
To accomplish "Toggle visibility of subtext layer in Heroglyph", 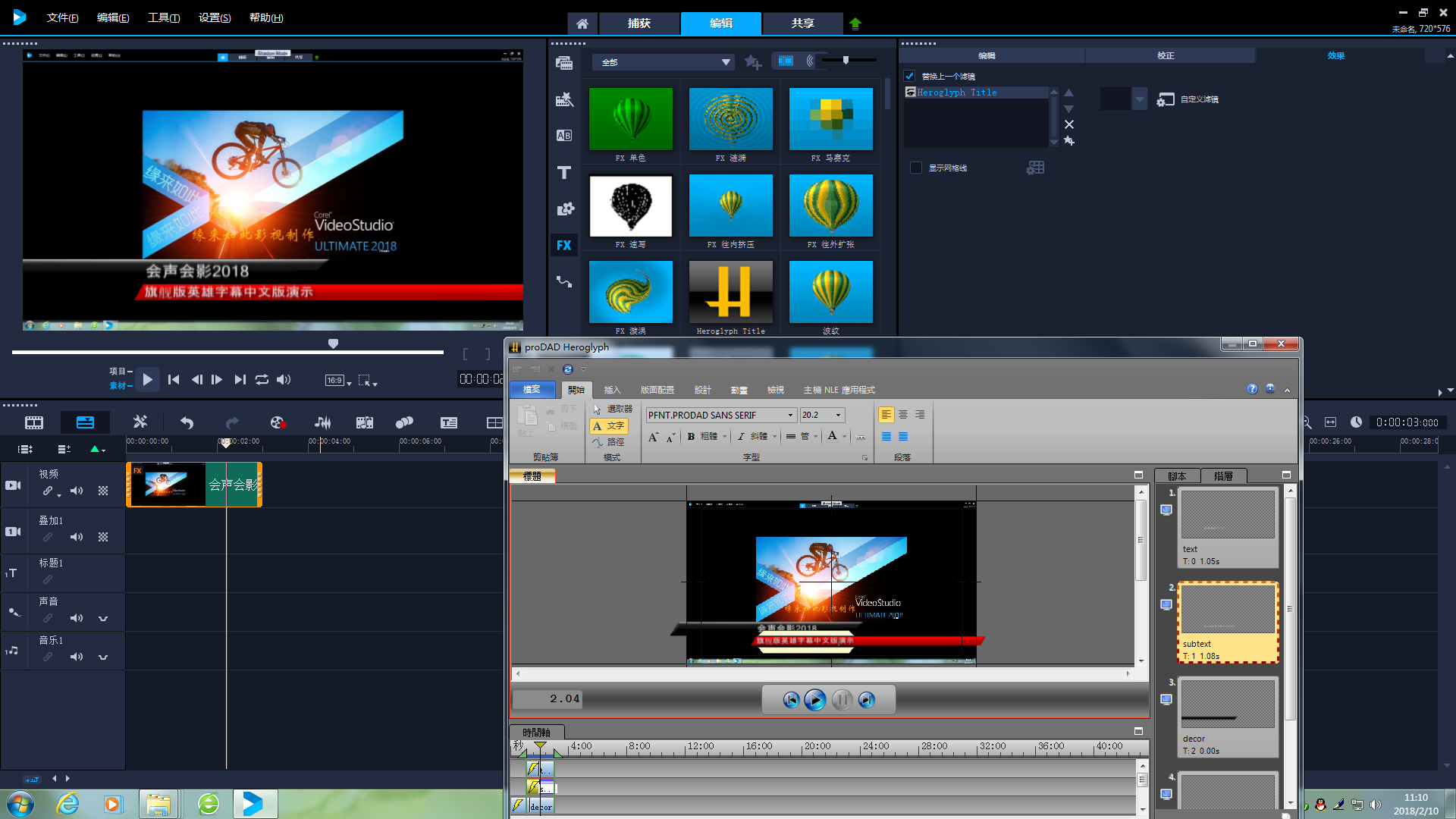I will [x=1166, y=604].
